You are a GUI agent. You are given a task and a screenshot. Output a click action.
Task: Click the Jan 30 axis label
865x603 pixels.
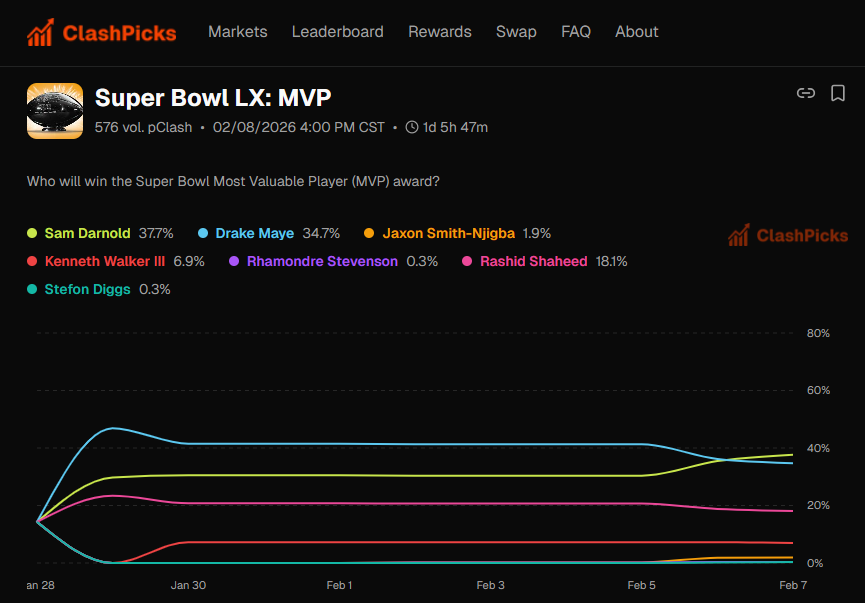click(x=188, y=585)
